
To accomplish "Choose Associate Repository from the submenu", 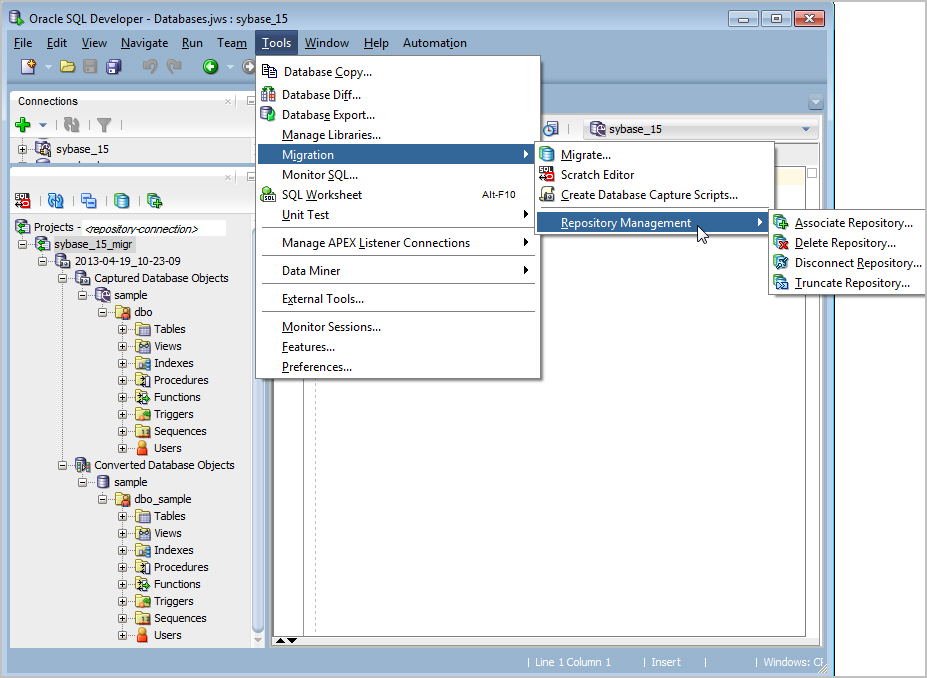I will [x=849, y=222].
